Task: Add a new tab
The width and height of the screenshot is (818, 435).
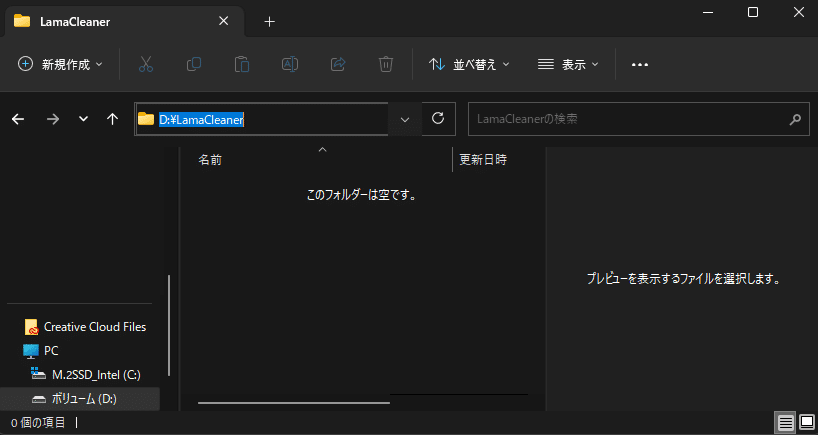Action: (269, 21)
